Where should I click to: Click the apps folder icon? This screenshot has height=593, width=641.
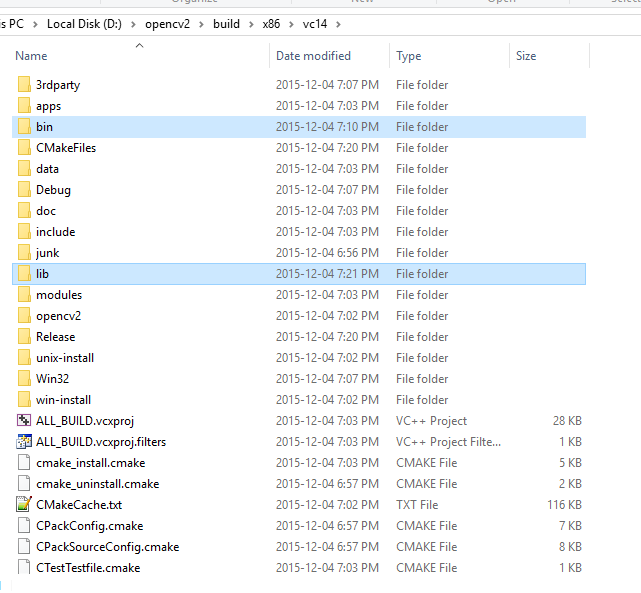(24, 105)
